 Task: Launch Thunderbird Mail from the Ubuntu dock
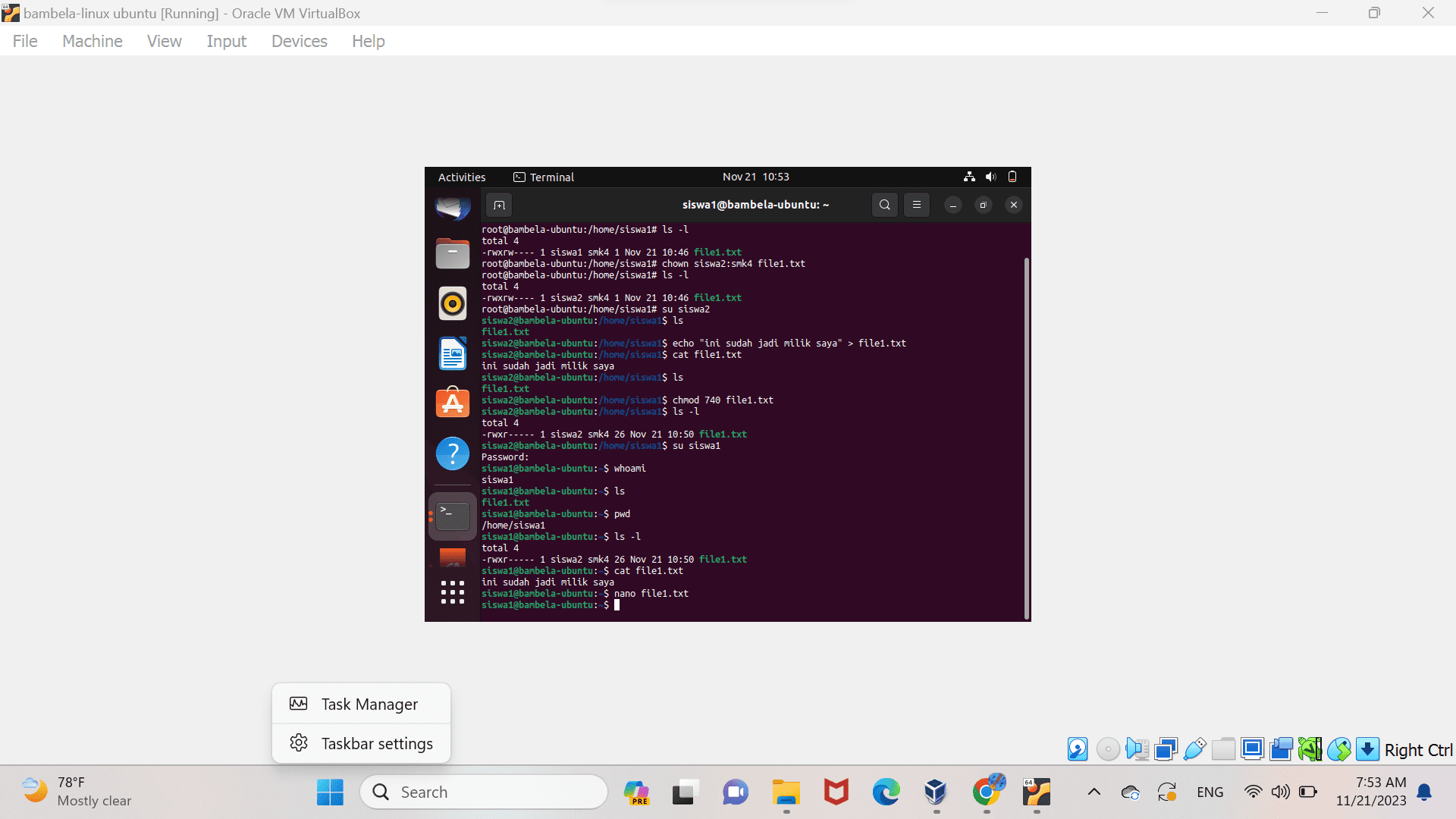click(x=453, y=208)
